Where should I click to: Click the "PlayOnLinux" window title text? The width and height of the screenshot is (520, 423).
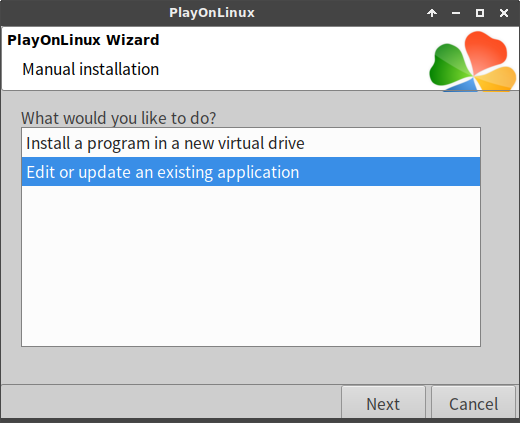(212, 13)
